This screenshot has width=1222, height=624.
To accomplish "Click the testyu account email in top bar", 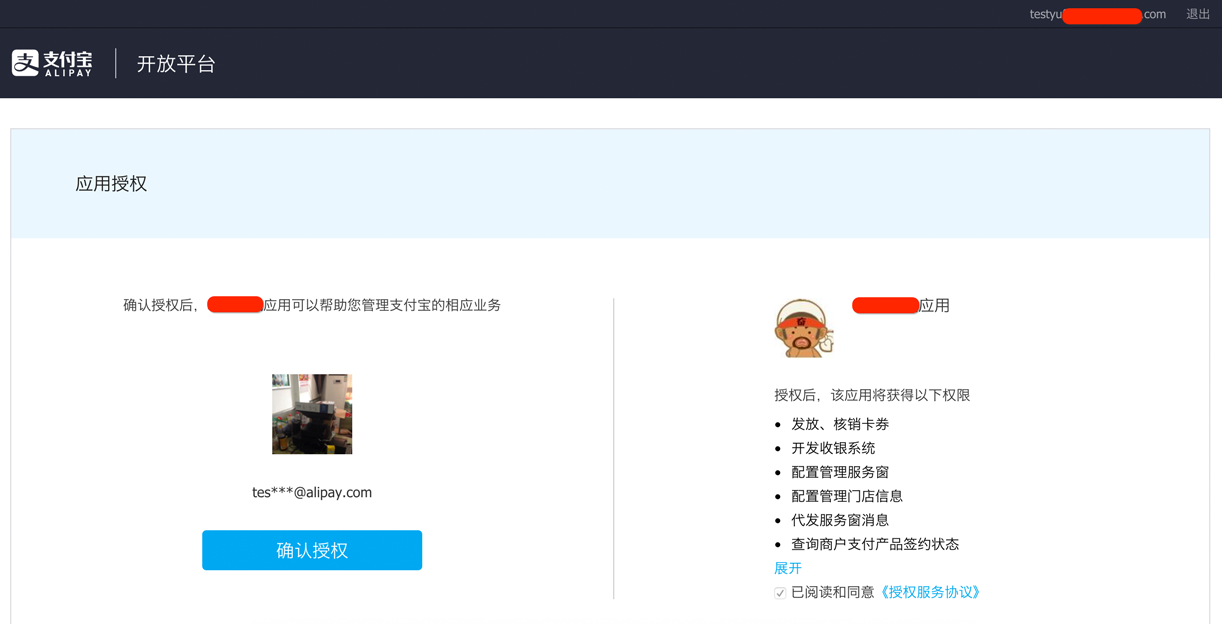I will 1097,14.
